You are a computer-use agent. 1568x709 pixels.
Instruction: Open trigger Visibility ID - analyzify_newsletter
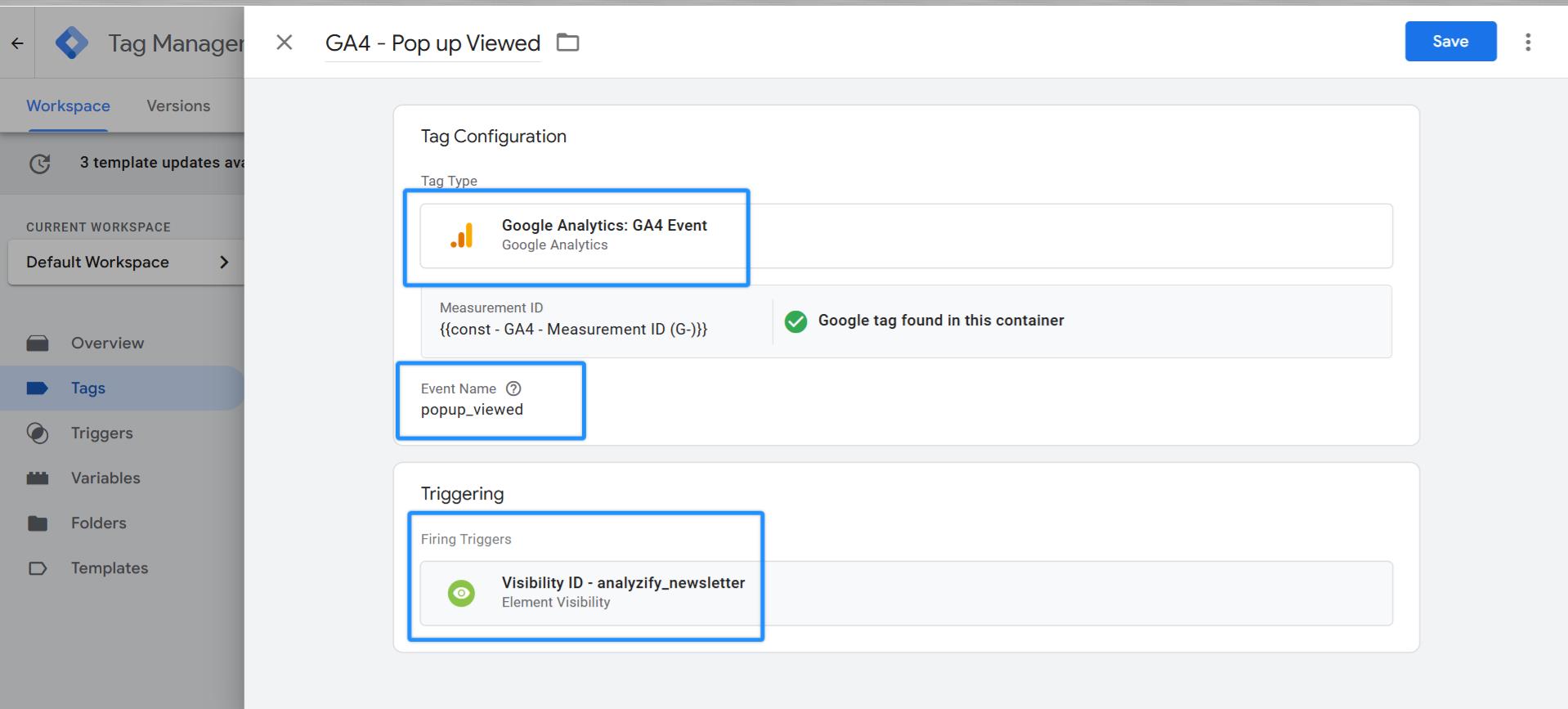(x=906, y=593)
